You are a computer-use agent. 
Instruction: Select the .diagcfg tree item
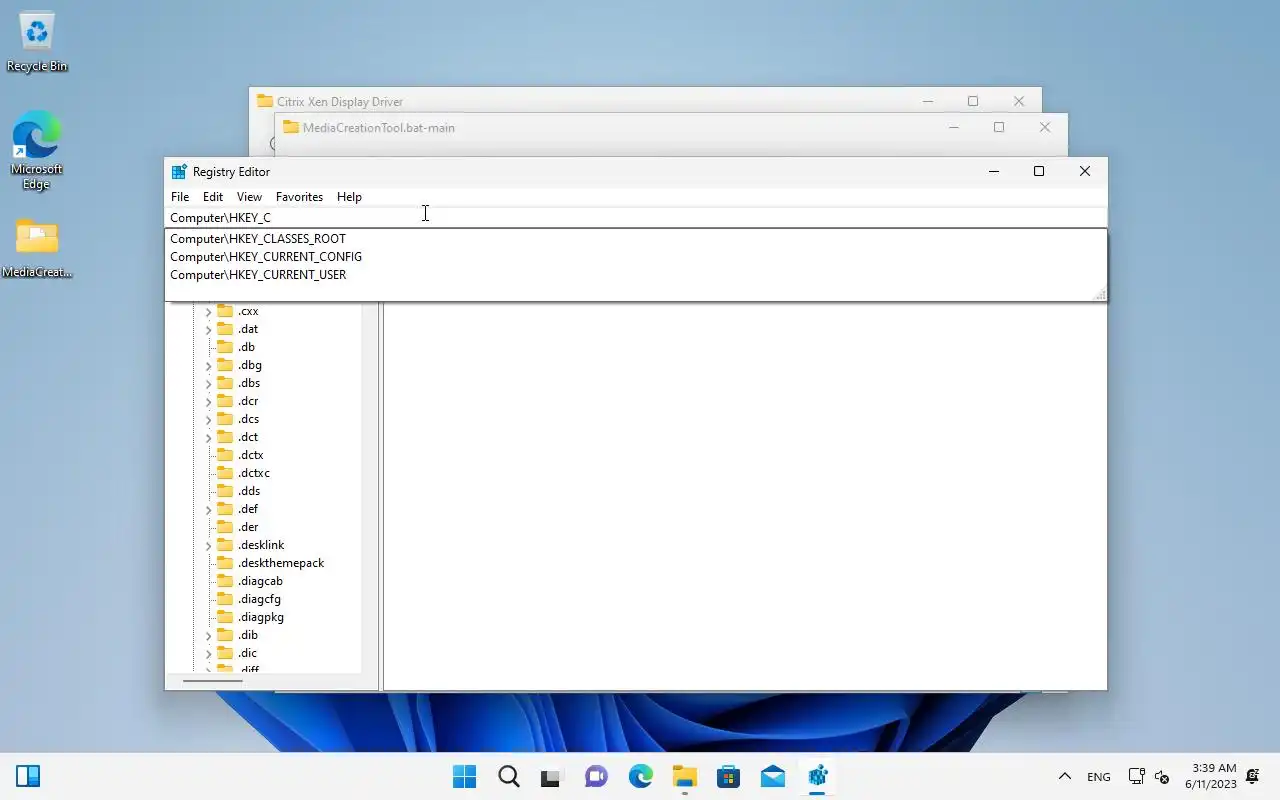[x=259, y=599]
